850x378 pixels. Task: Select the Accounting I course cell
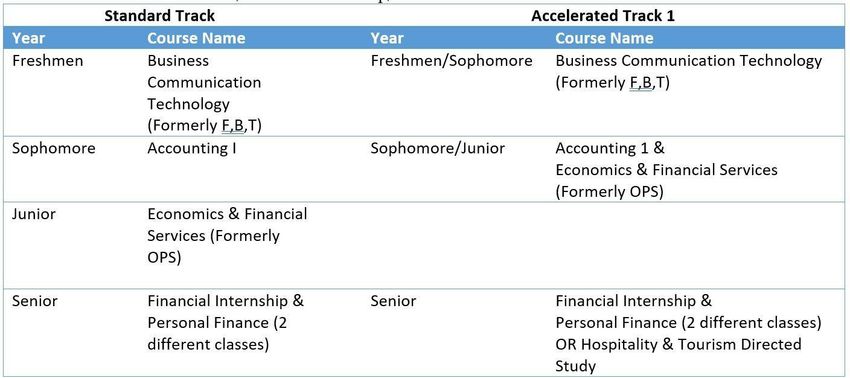(x=191, y=148)
